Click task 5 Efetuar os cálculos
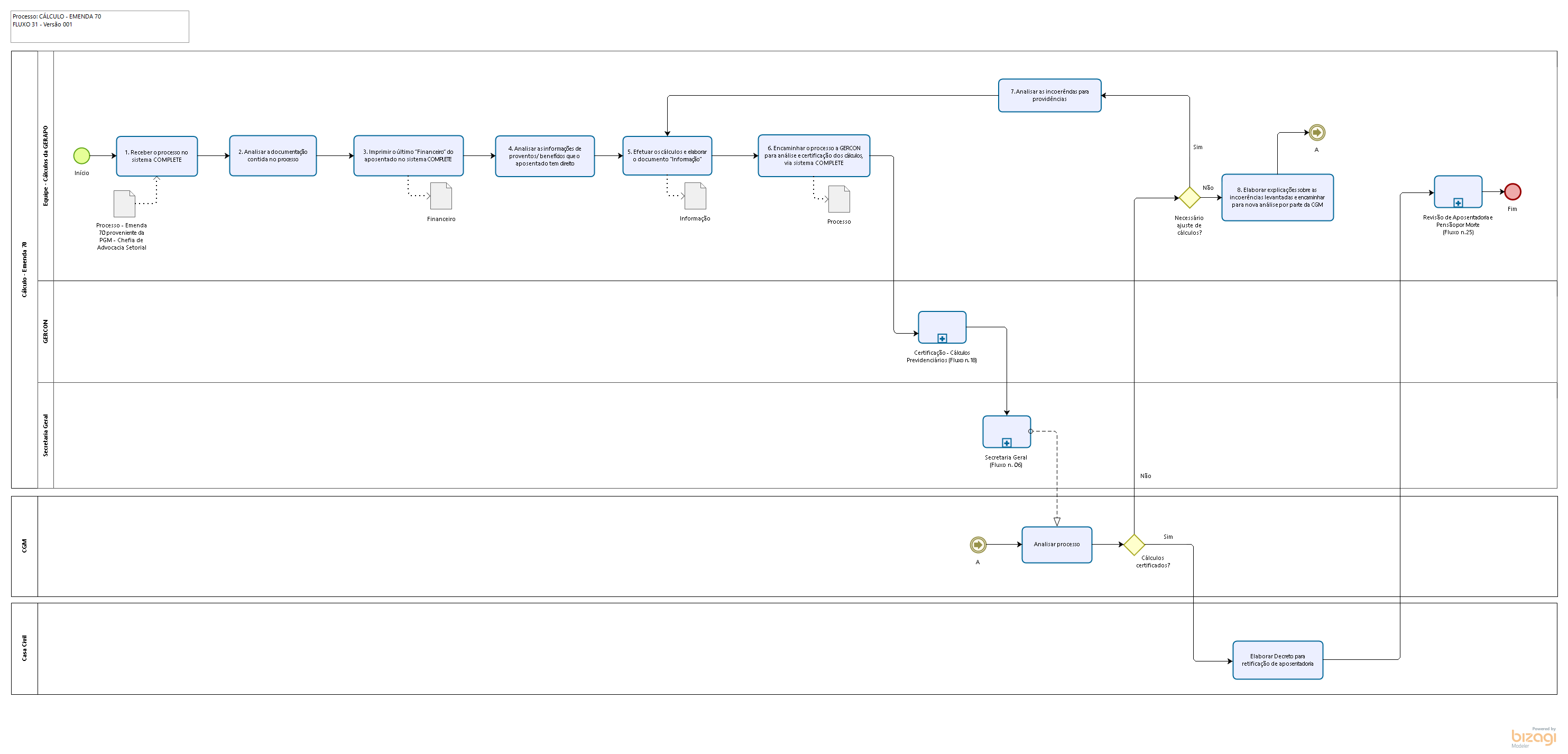Image resolution: width=1568 pixels, height=754 pixels. (667, 156)
